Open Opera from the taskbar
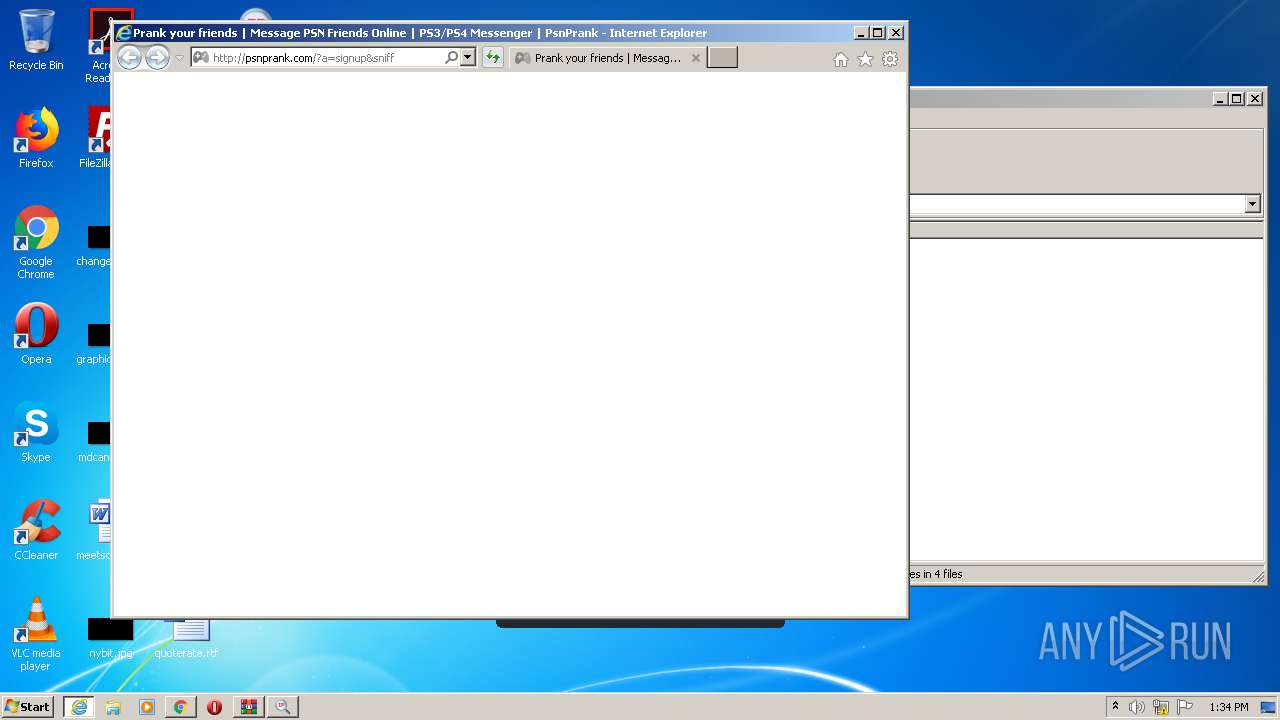The image size is (1280, 720). tap(214, 707)
